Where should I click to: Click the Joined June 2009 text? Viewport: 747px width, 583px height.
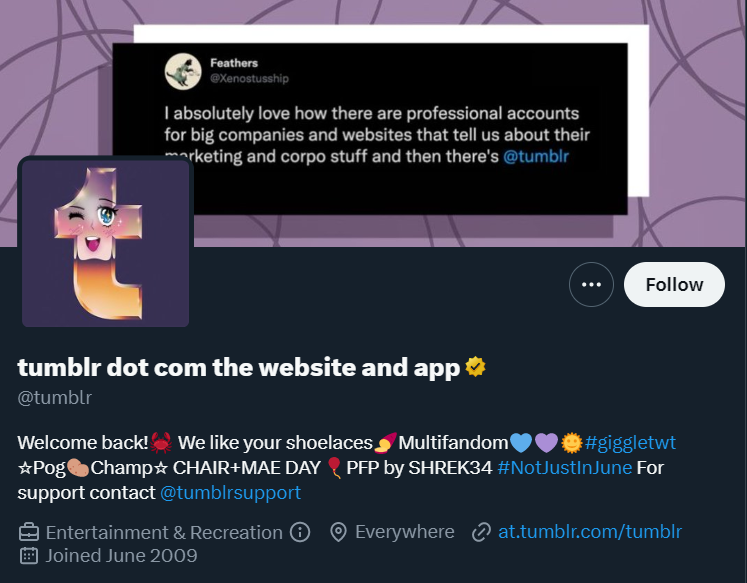(x=121, y=555)
